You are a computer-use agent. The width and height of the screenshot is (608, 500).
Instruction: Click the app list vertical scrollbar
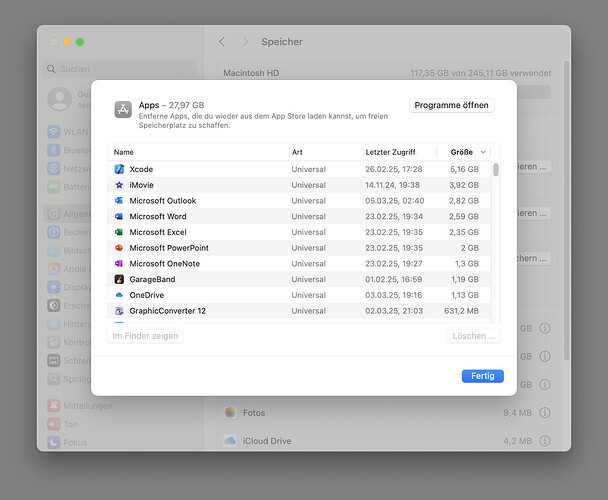[x=496, y=170]
